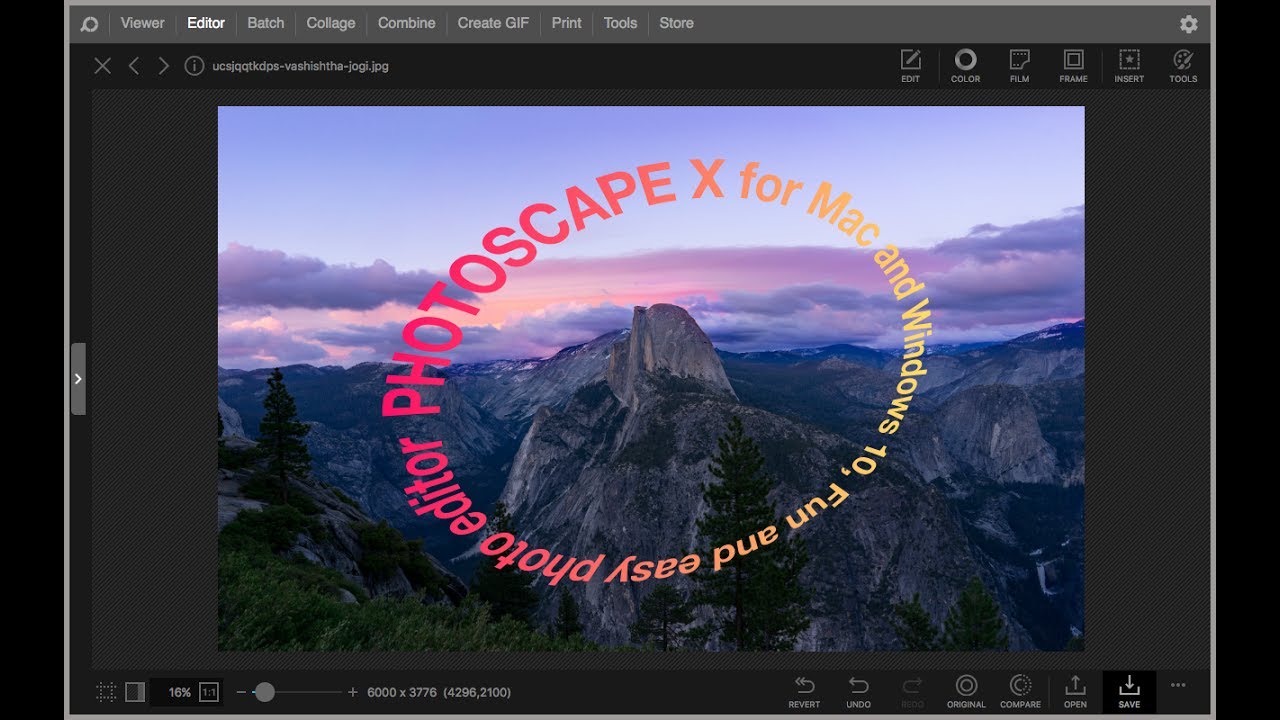This screenshot has height=720, width=1280.
Task: Open the Viewer tab
Action: [142, 23]
